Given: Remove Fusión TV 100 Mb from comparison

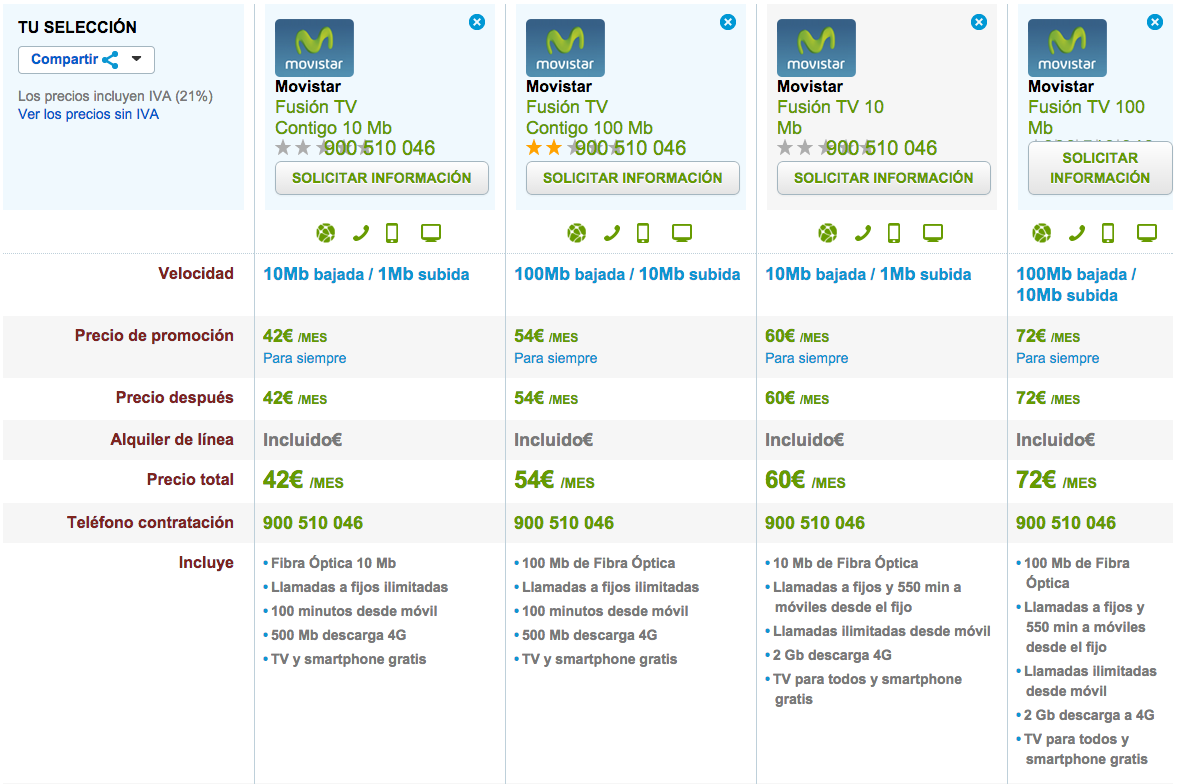Looking at the screenshot, I should tap(1155, 23).
